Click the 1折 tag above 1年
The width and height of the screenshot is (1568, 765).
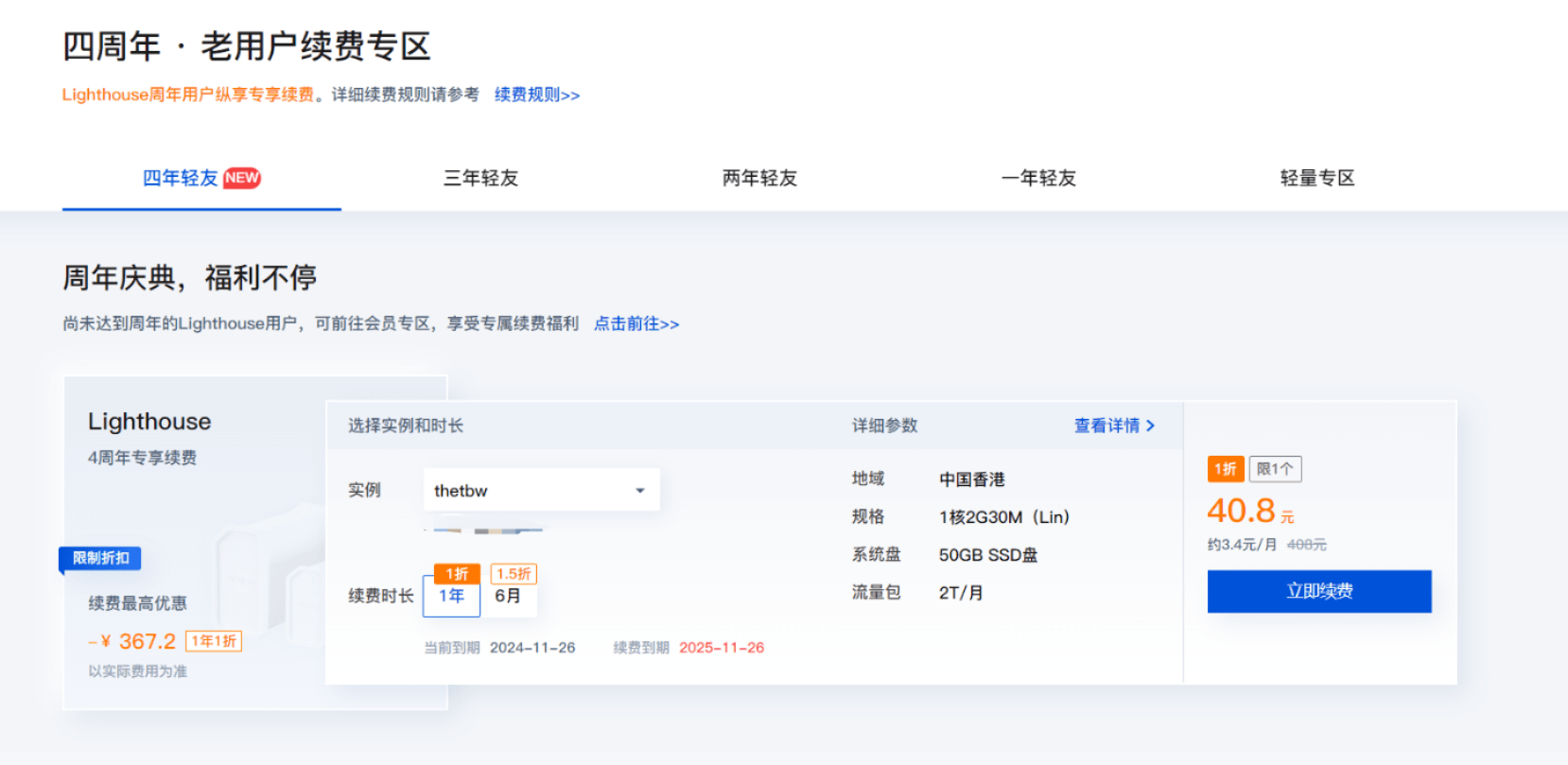pos(458,574)
